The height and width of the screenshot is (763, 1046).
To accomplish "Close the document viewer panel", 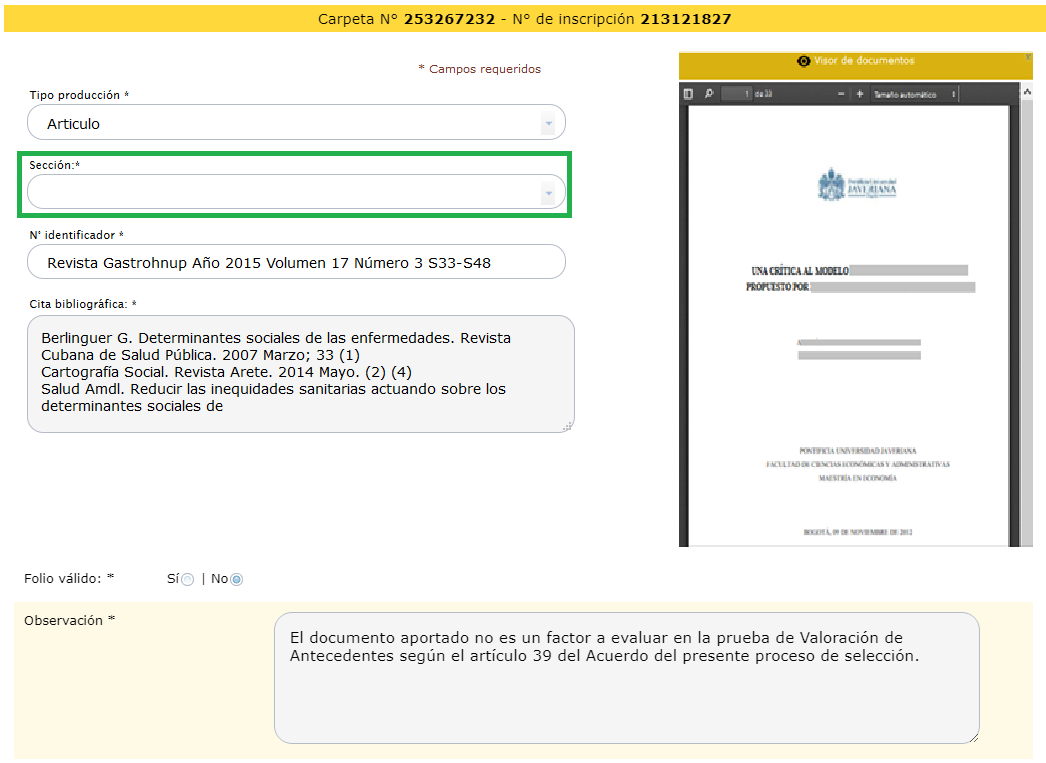I will click(1028, 58).
